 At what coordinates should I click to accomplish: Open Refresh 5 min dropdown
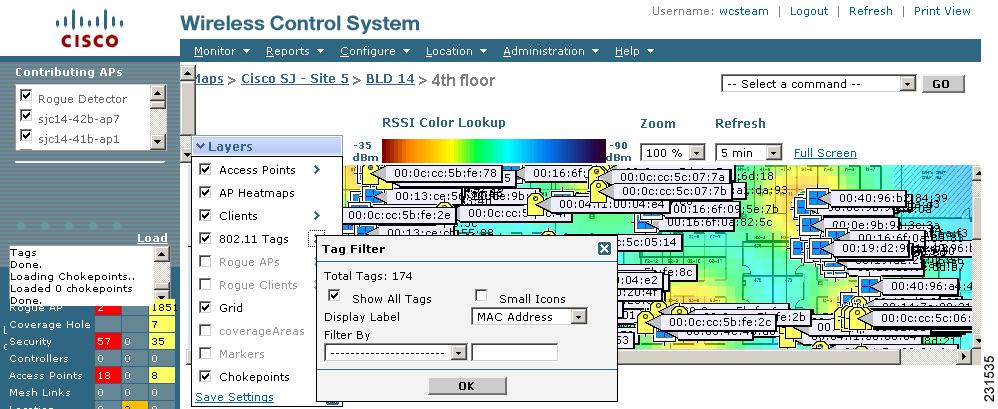click(x=773, y=153)
